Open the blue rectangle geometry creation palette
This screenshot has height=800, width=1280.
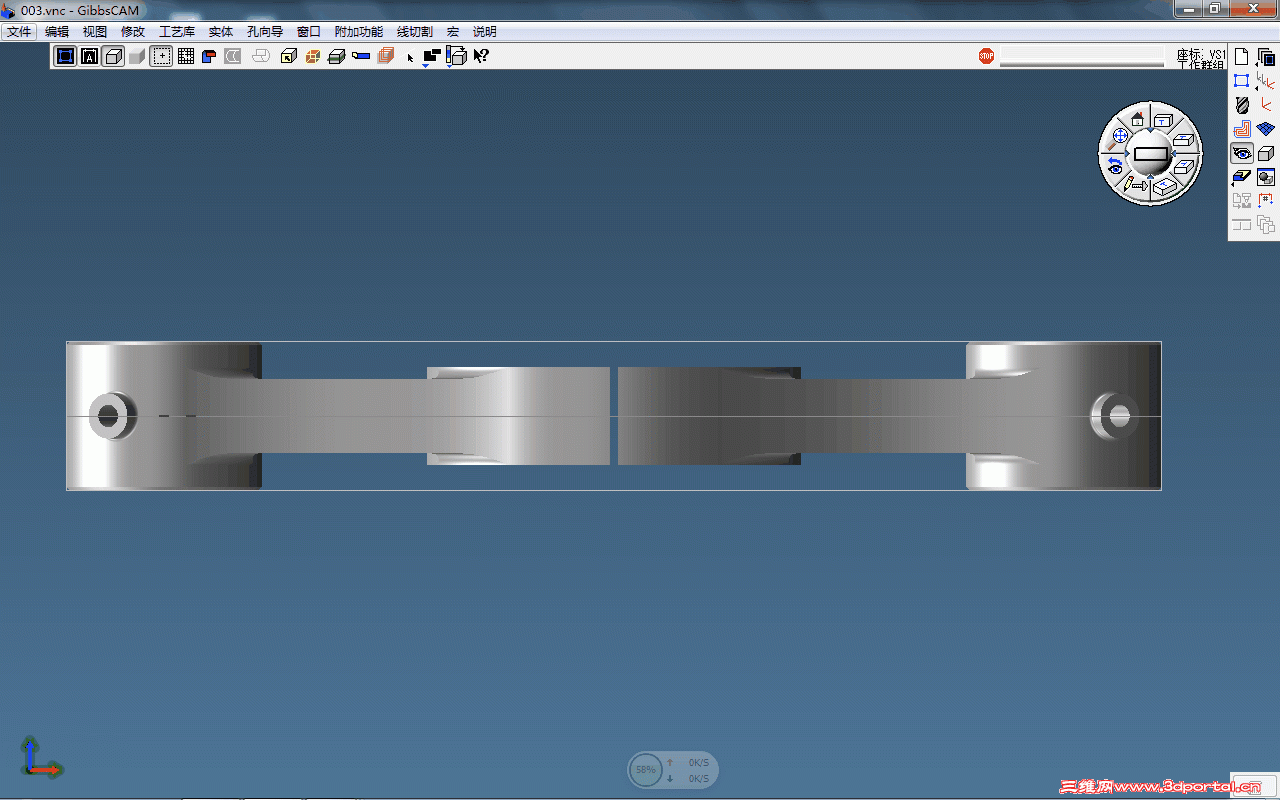tap(1242, 81)
